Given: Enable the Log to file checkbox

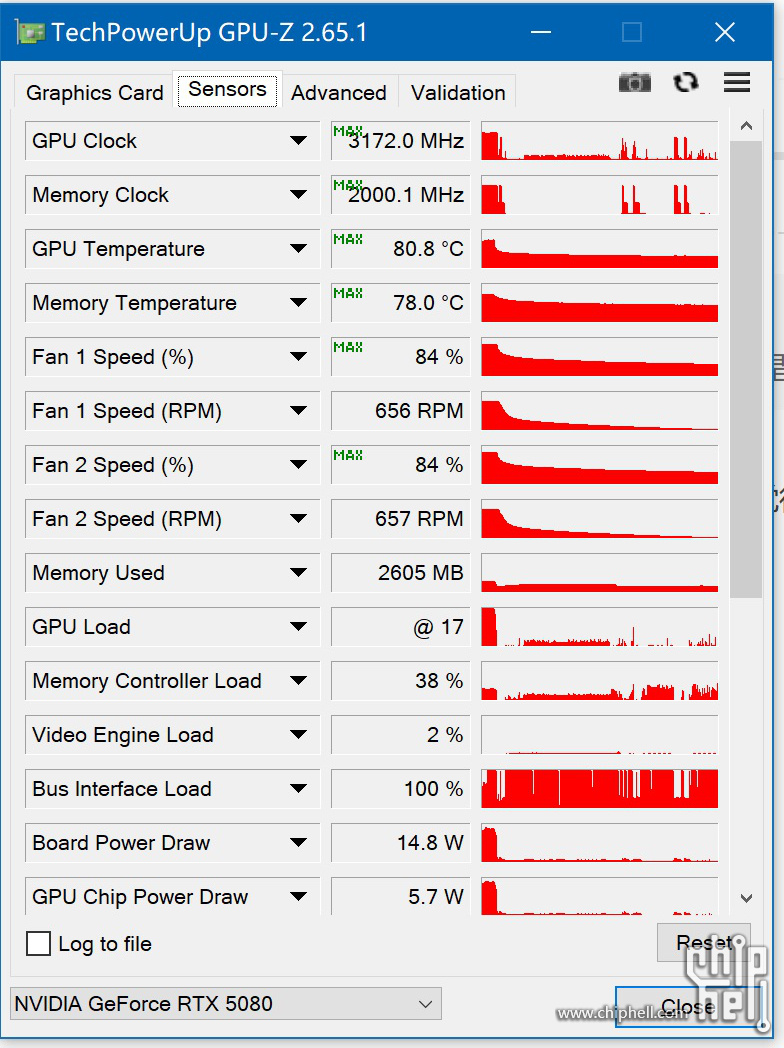Looking at the screenshot, I should coord(38,944).
